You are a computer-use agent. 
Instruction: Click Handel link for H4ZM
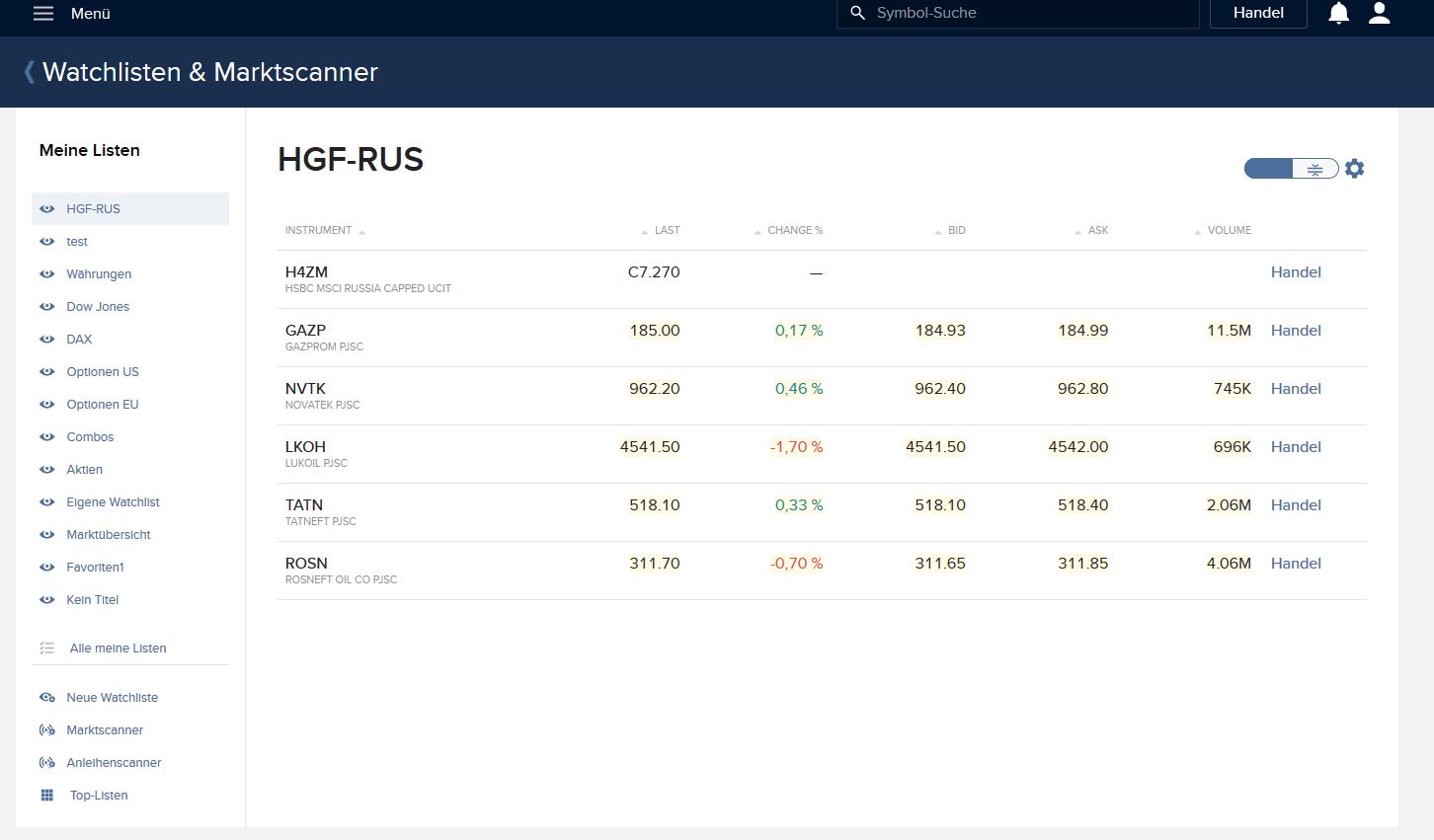coord(1296,272)
